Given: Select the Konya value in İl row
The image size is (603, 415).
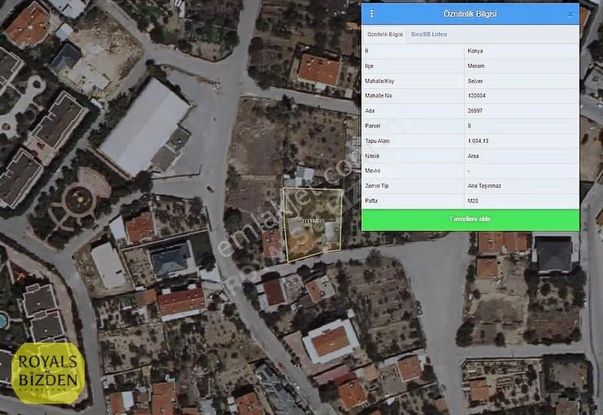Looking at the screenshot, I should (476, 50).
